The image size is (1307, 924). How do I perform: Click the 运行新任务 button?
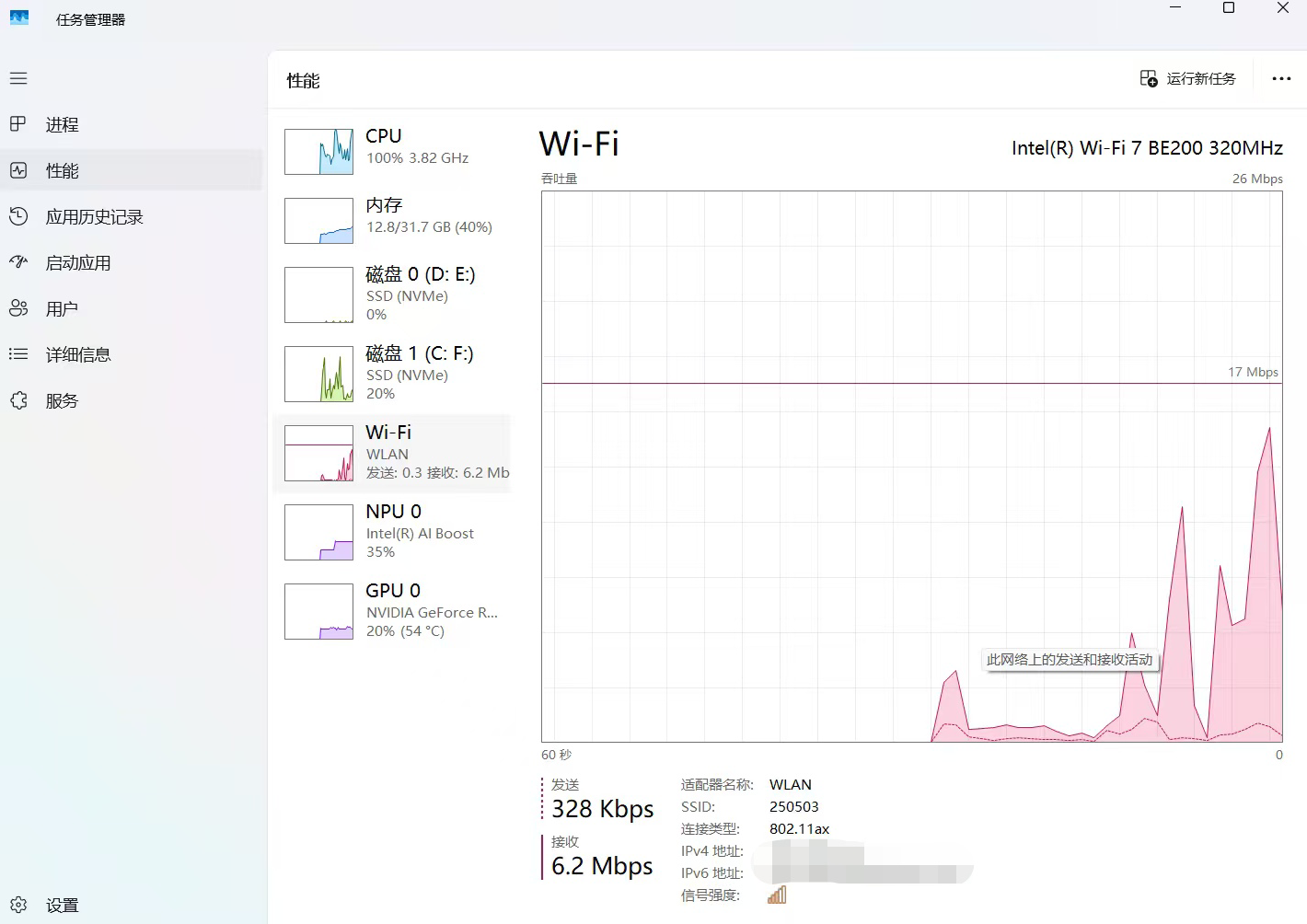pyautogui.click(x=1188, y=79)
